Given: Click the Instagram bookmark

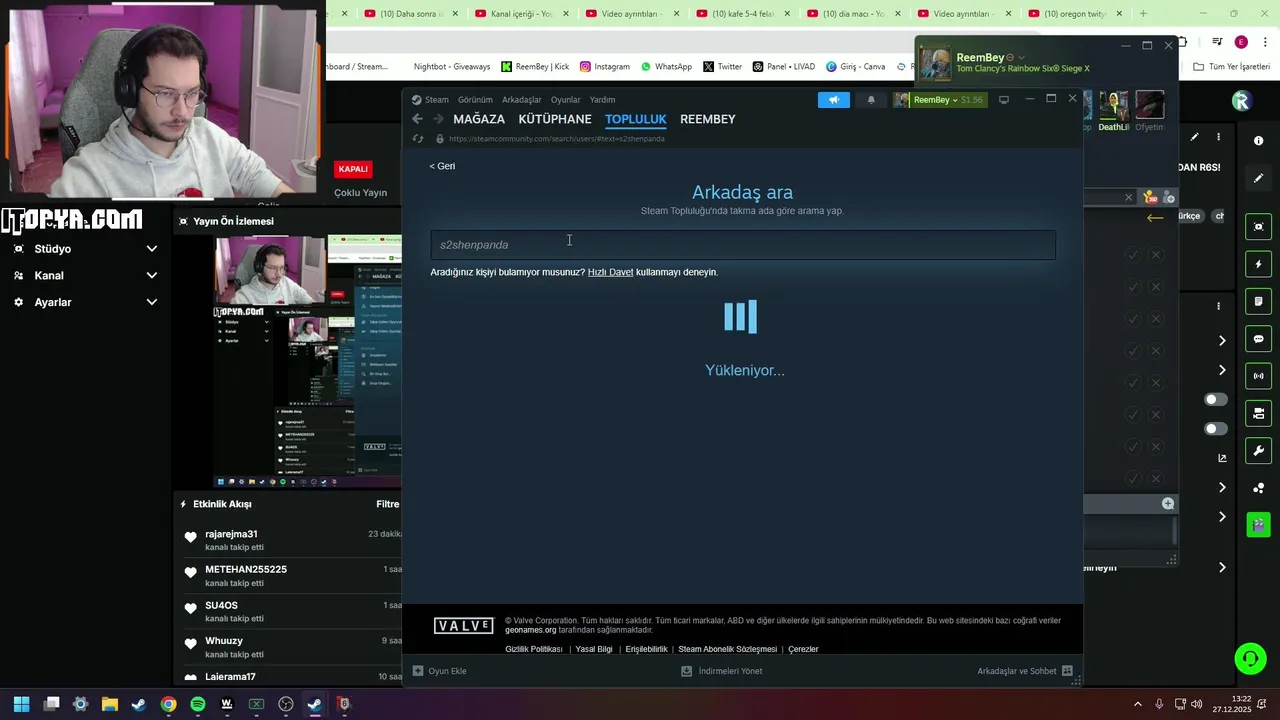Looking at the screenshot, I should click(x=605, y=67).
